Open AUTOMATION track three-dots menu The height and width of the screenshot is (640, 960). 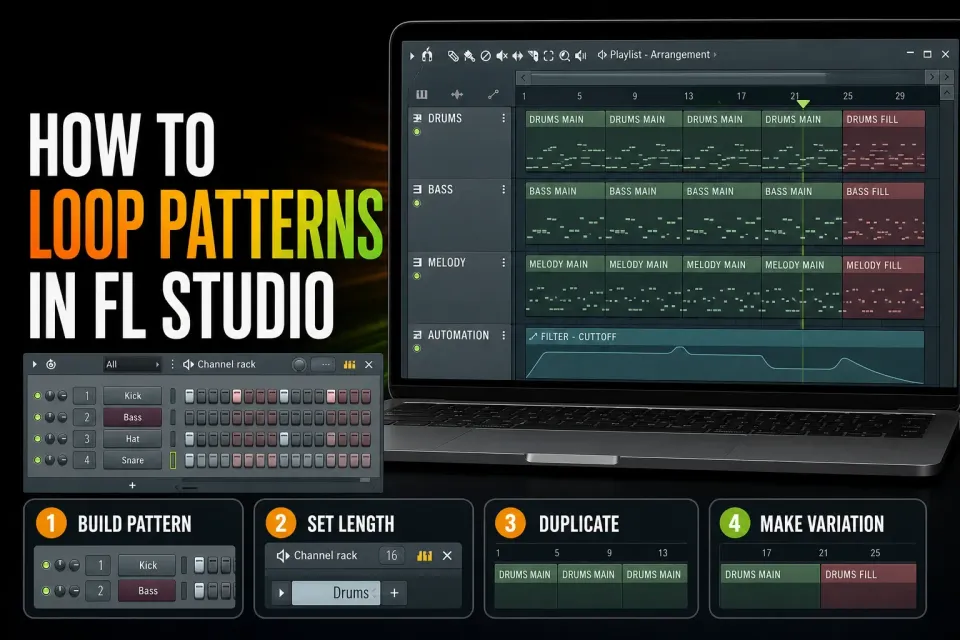click(x=504, y=335)
